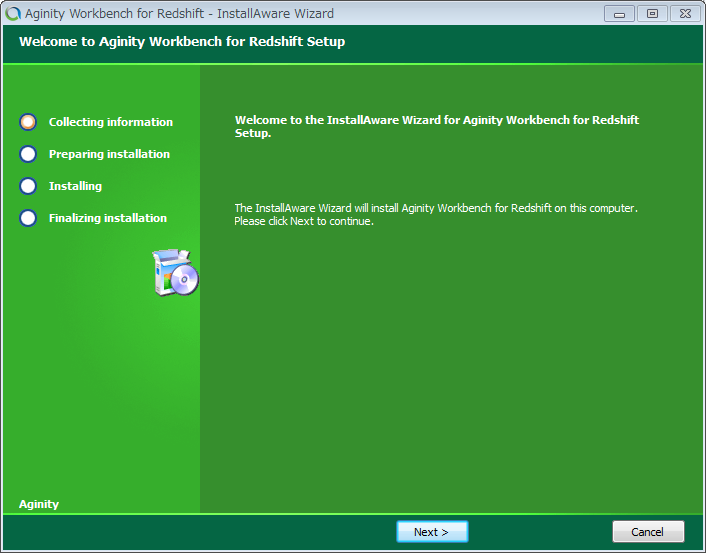Click the Preparing installation step circle
706x553 pixels.
tap(28, 154)
